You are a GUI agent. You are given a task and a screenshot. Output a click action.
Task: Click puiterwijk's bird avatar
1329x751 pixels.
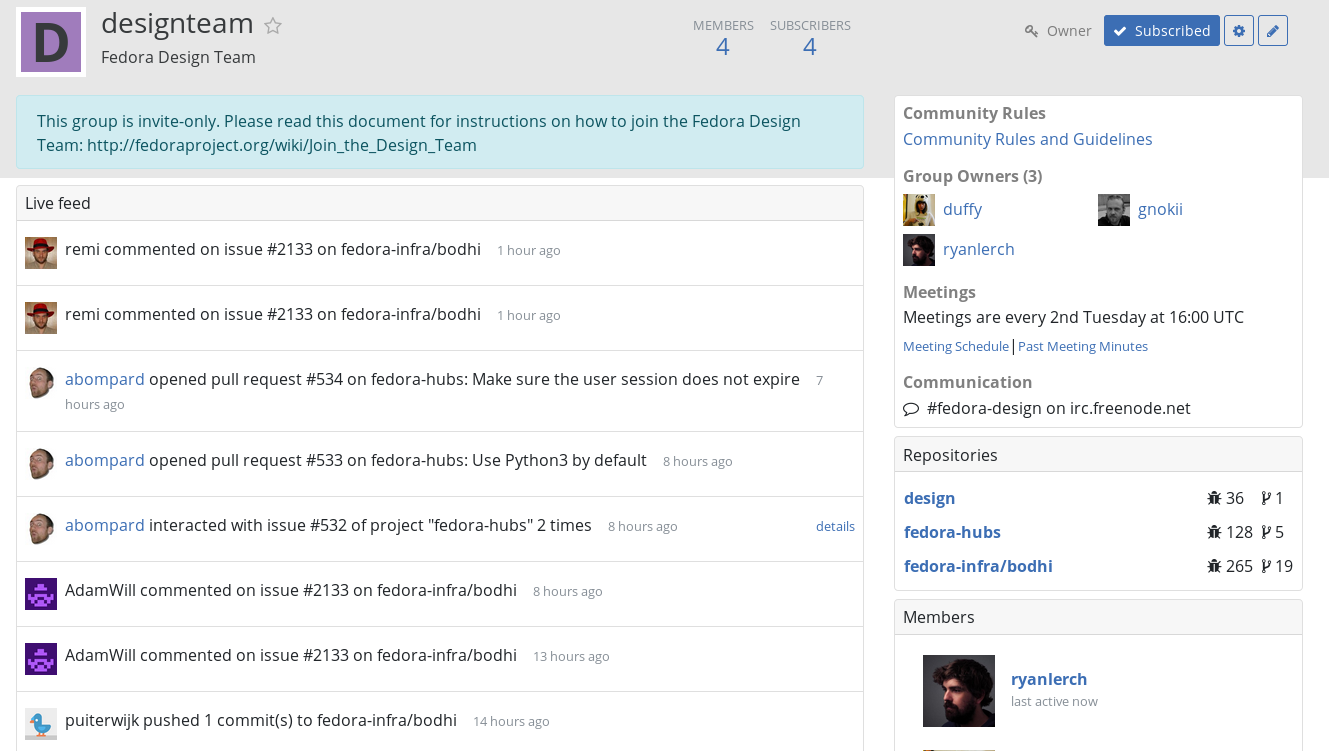(41, 724)
